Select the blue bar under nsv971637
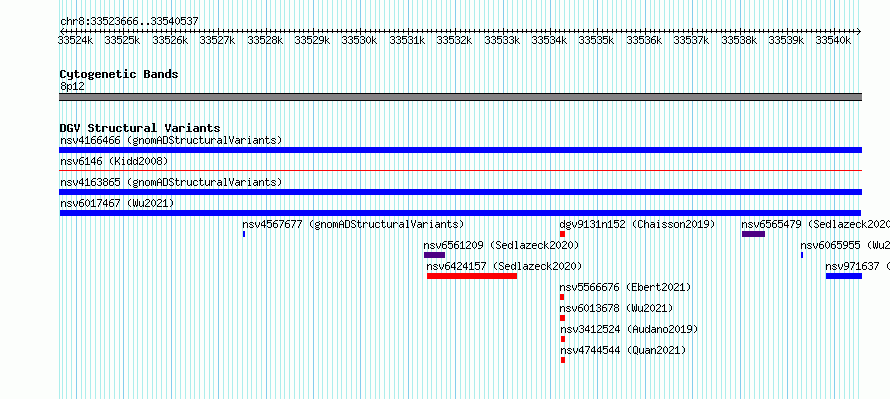 point(844,276)
